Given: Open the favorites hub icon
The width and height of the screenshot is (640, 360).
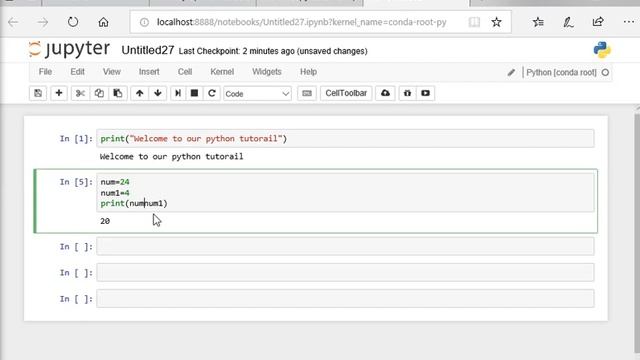Looking at the screenshot, I should pos(538,22).
